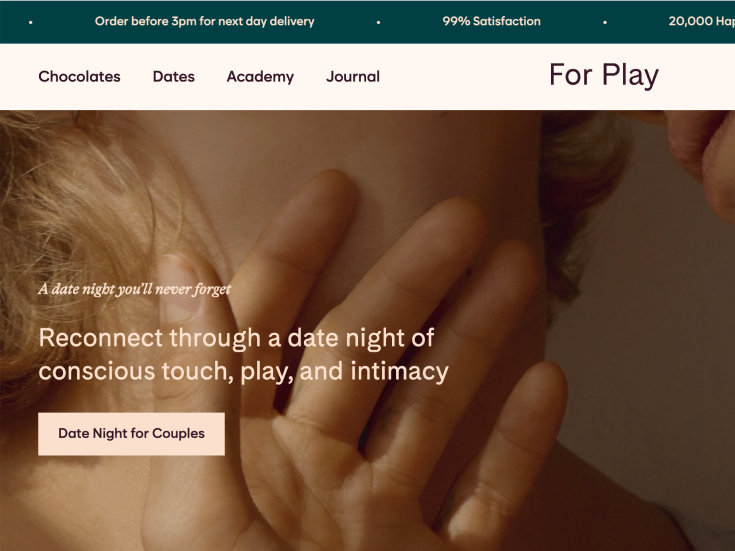The width and height of the screenshot is (735, 551).
Task: Open the Academy section
Action: point(260,76)
